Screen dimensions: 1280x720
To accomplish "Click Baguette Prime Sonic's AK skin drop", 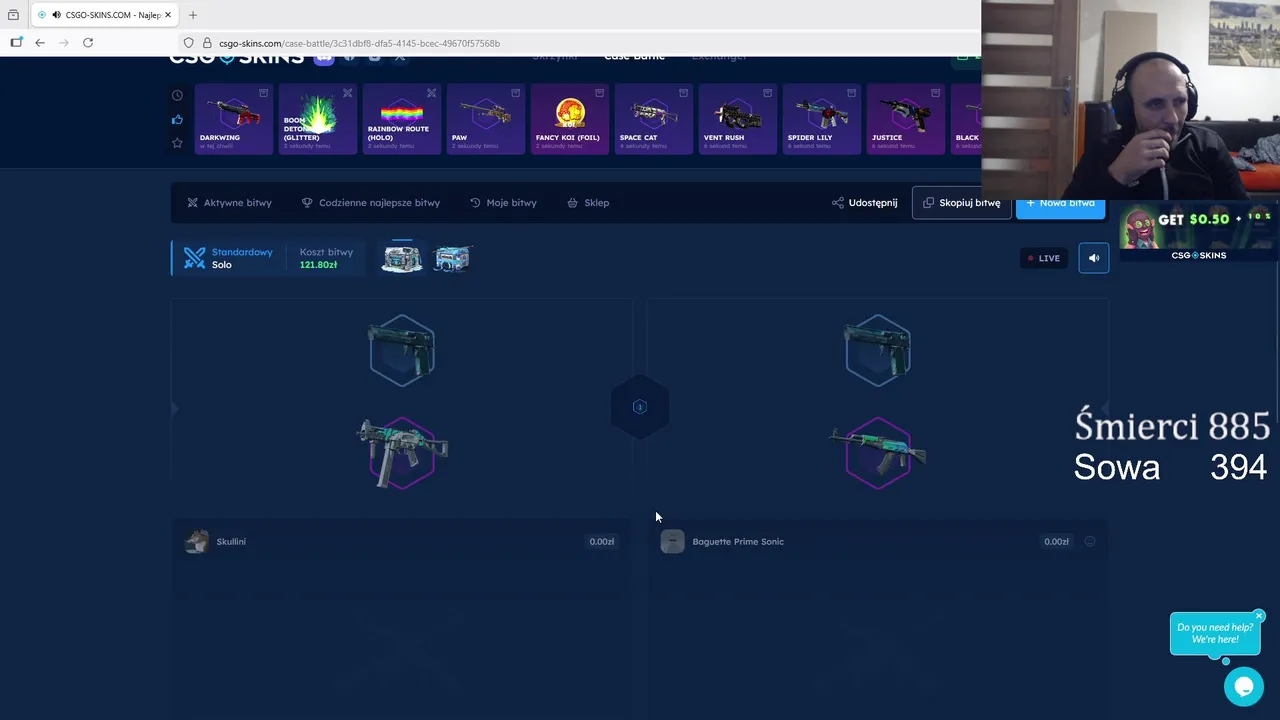I will click(877, 453).
